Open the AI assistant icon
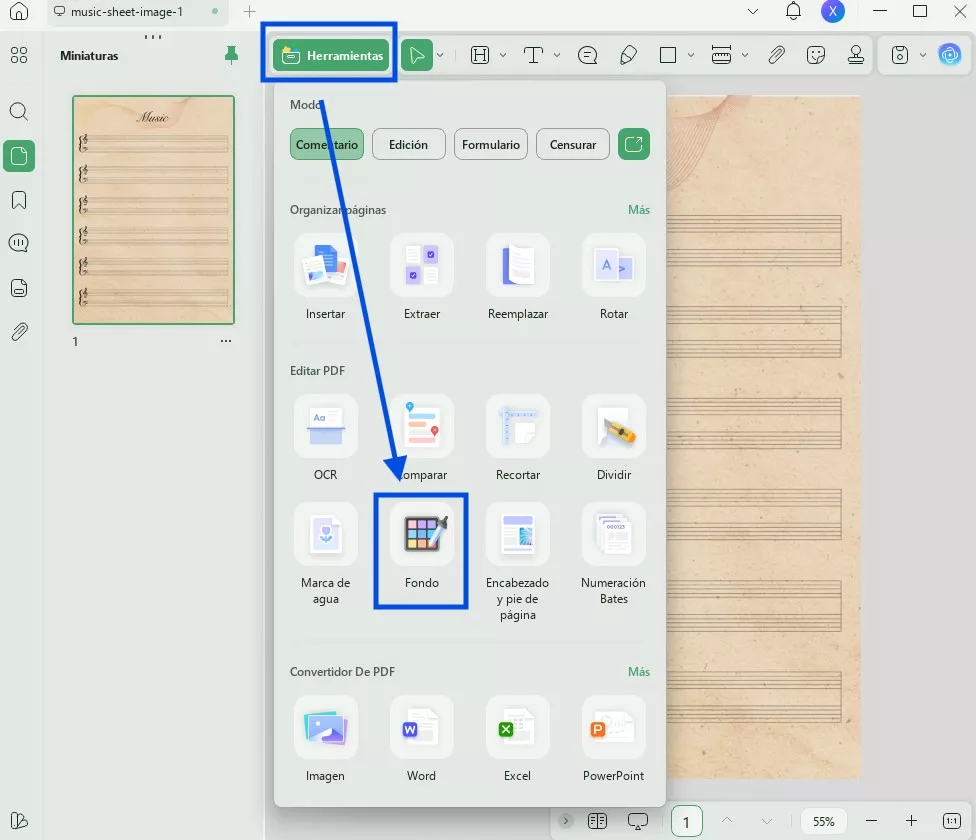The height and width of the screenshot is (840, 976). [x=950, y=55]
